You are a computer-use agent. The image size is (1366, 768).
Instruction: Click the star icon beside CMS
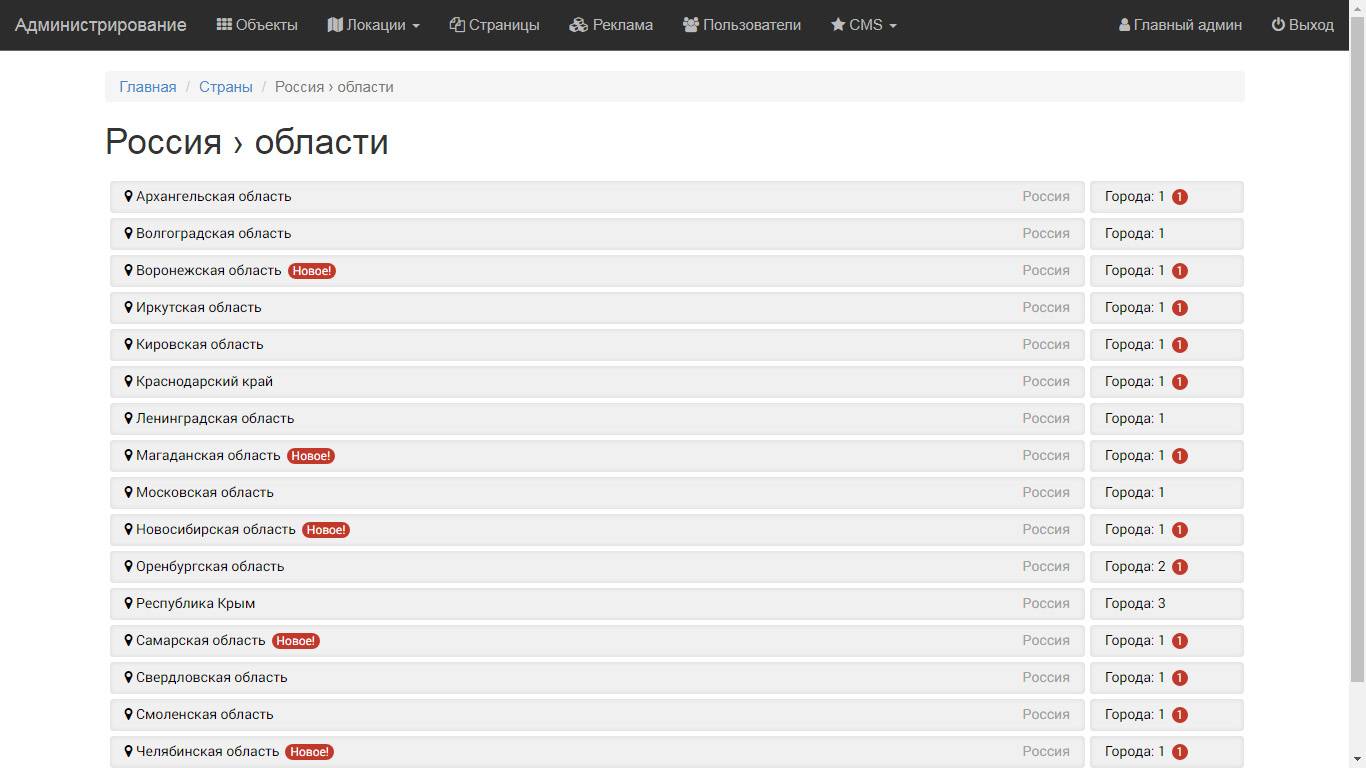(838, 25)
